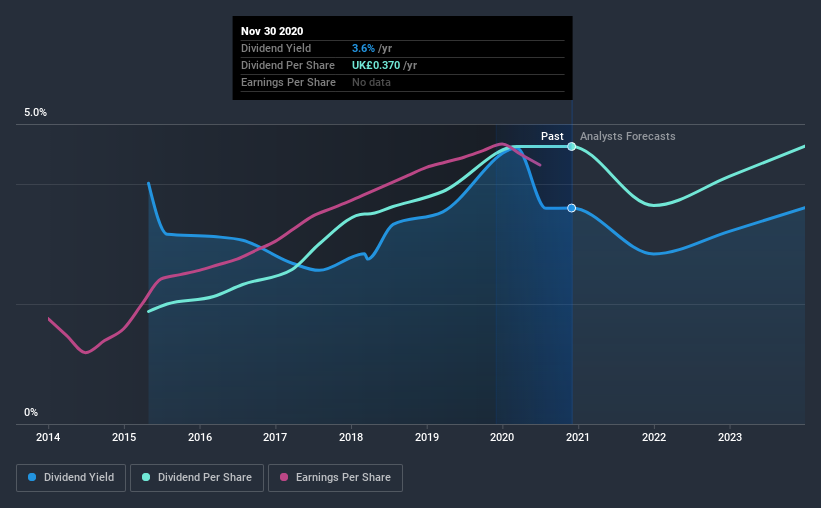Viewport: 821px width, 508px height.
Task: Click the 2020 x-axis label
Action: click(502, 437)
